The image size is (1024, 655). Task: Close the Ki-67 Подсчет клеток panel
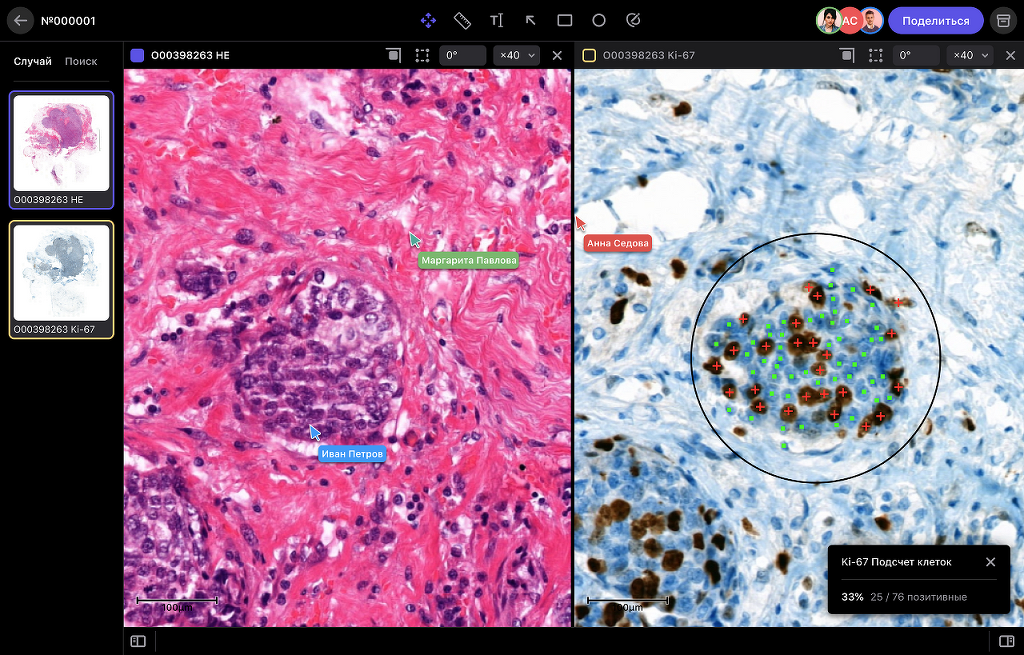991,562
